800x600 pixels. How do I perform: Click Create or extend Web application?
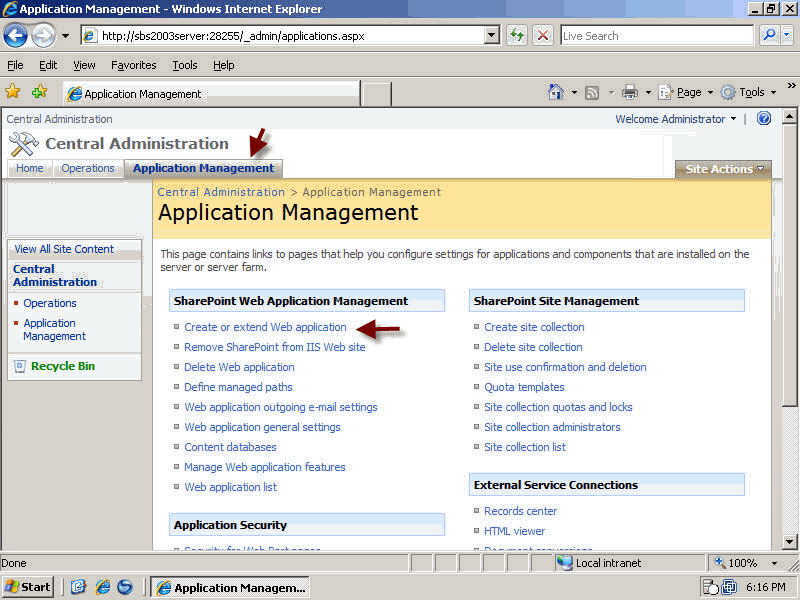coord(265,327)
